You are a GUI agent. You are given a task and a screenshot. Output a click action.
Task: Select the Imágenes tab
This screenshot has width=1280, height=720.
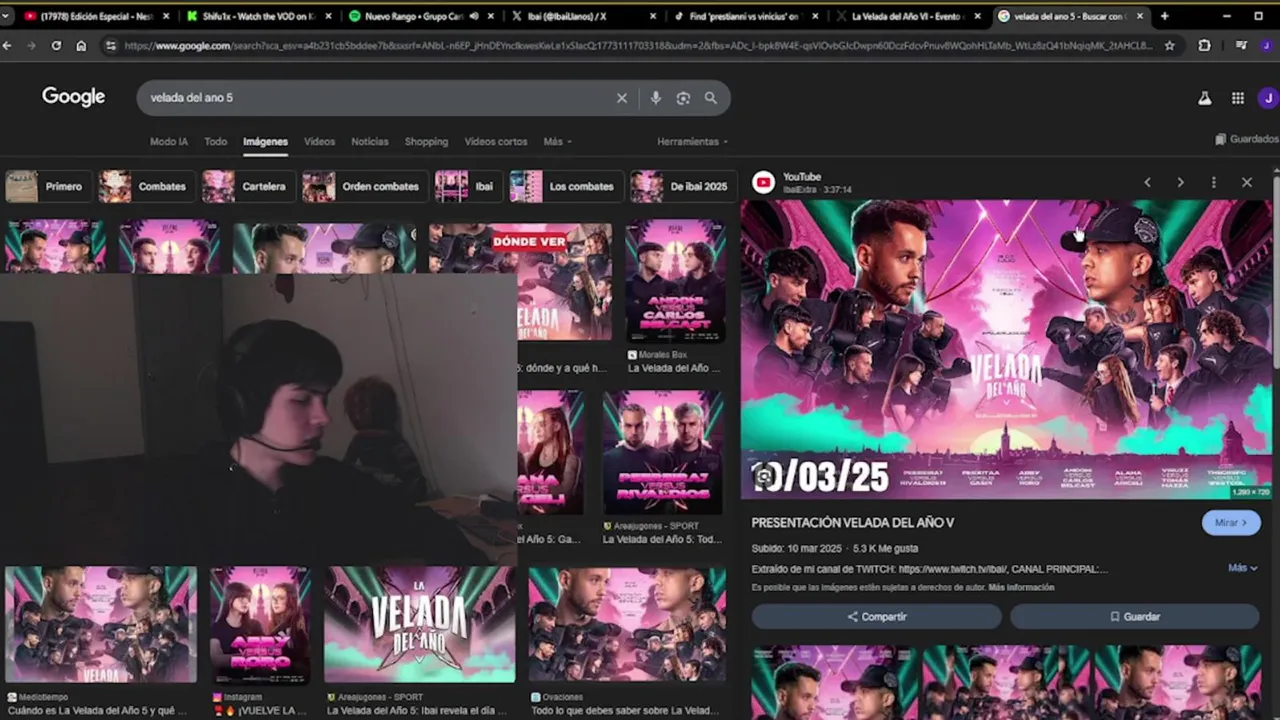[x=265, y=142]
